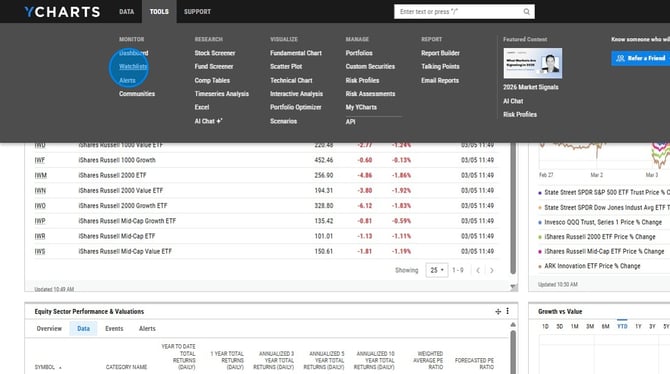Viewport: 670px width, 374px height.
Task: Open the IWN symbol link
Action: 40,191
